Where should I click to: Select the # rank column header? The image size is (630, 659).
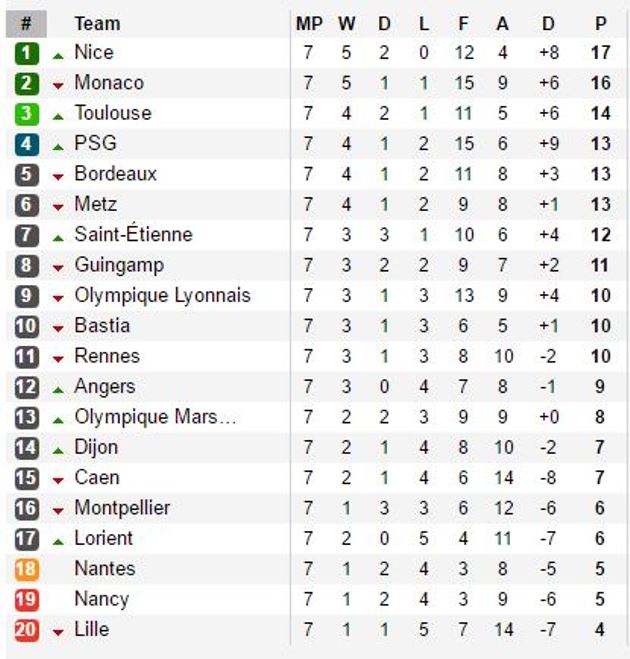(x=26, y=24)
